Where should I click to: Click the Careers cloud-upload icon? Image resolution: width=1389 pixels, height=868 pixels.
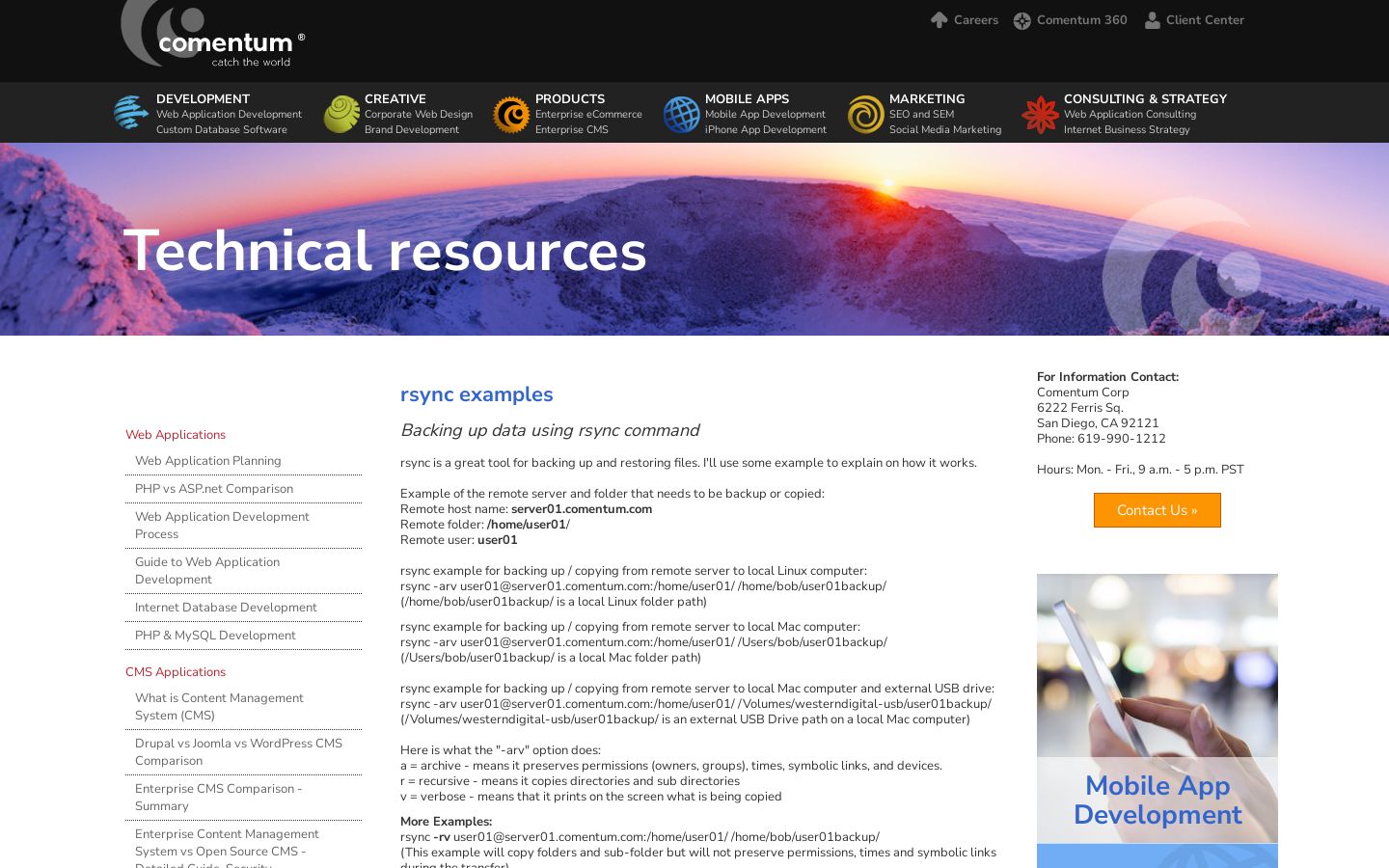[939, 20]
